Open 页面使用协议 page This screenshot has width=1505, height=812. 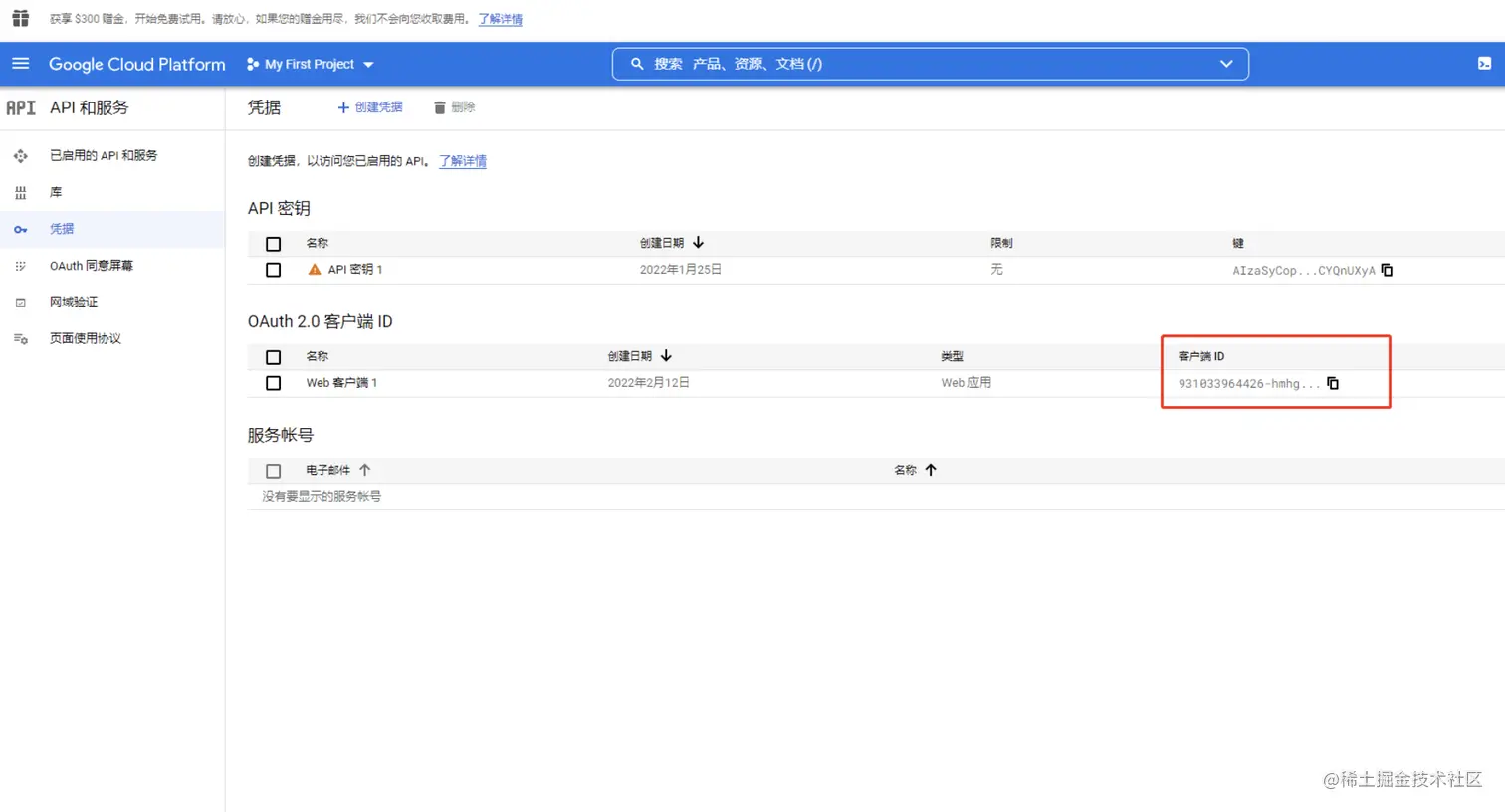[x=86, y=339]
